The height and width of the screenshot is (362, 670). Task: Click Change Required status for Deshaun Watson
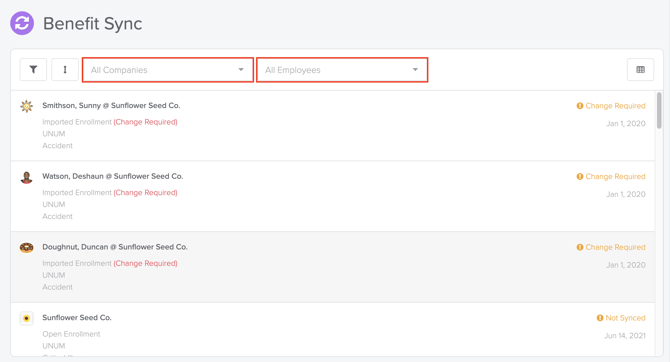pyautogui.click(x=611, y=177)
